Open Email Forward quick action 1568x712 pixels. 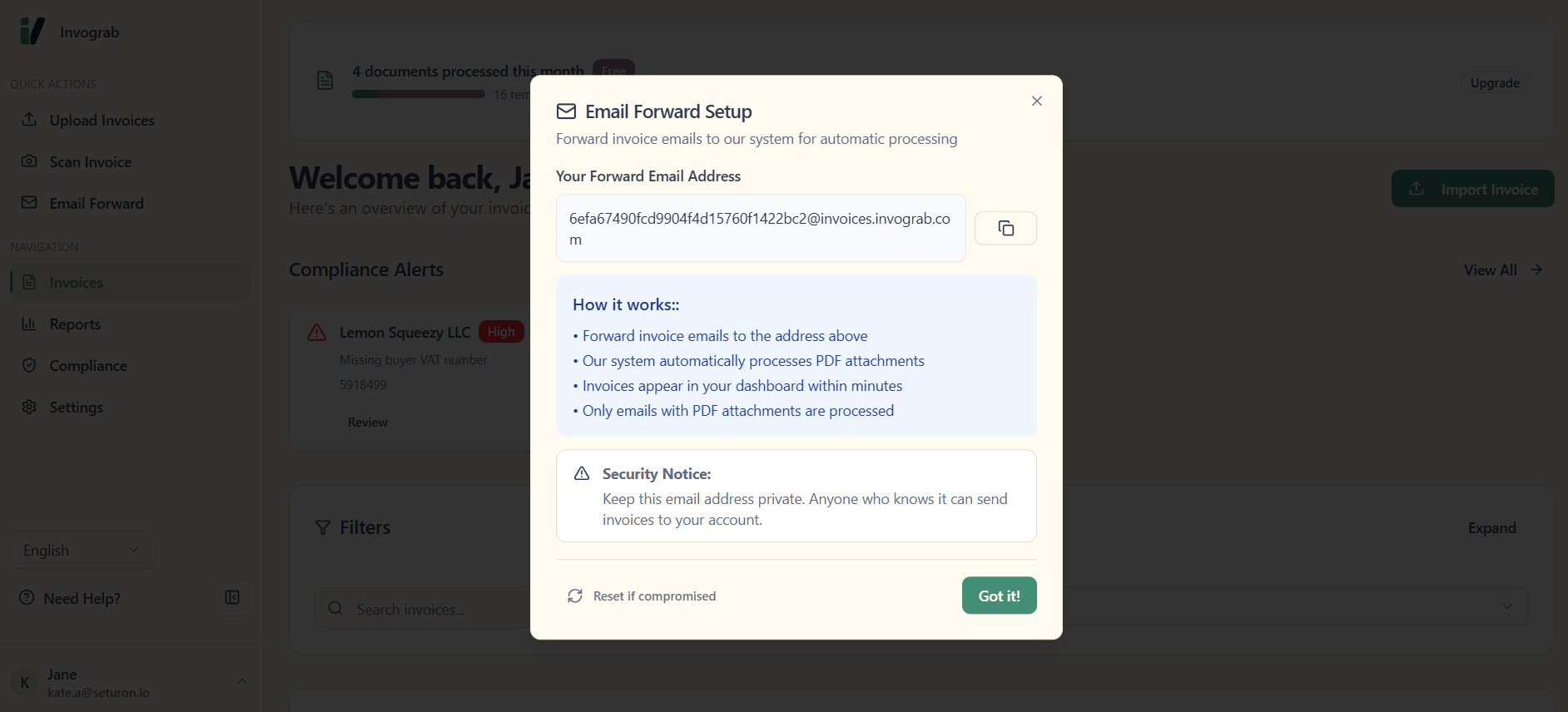pyautogui.click(x=97, y=204)
